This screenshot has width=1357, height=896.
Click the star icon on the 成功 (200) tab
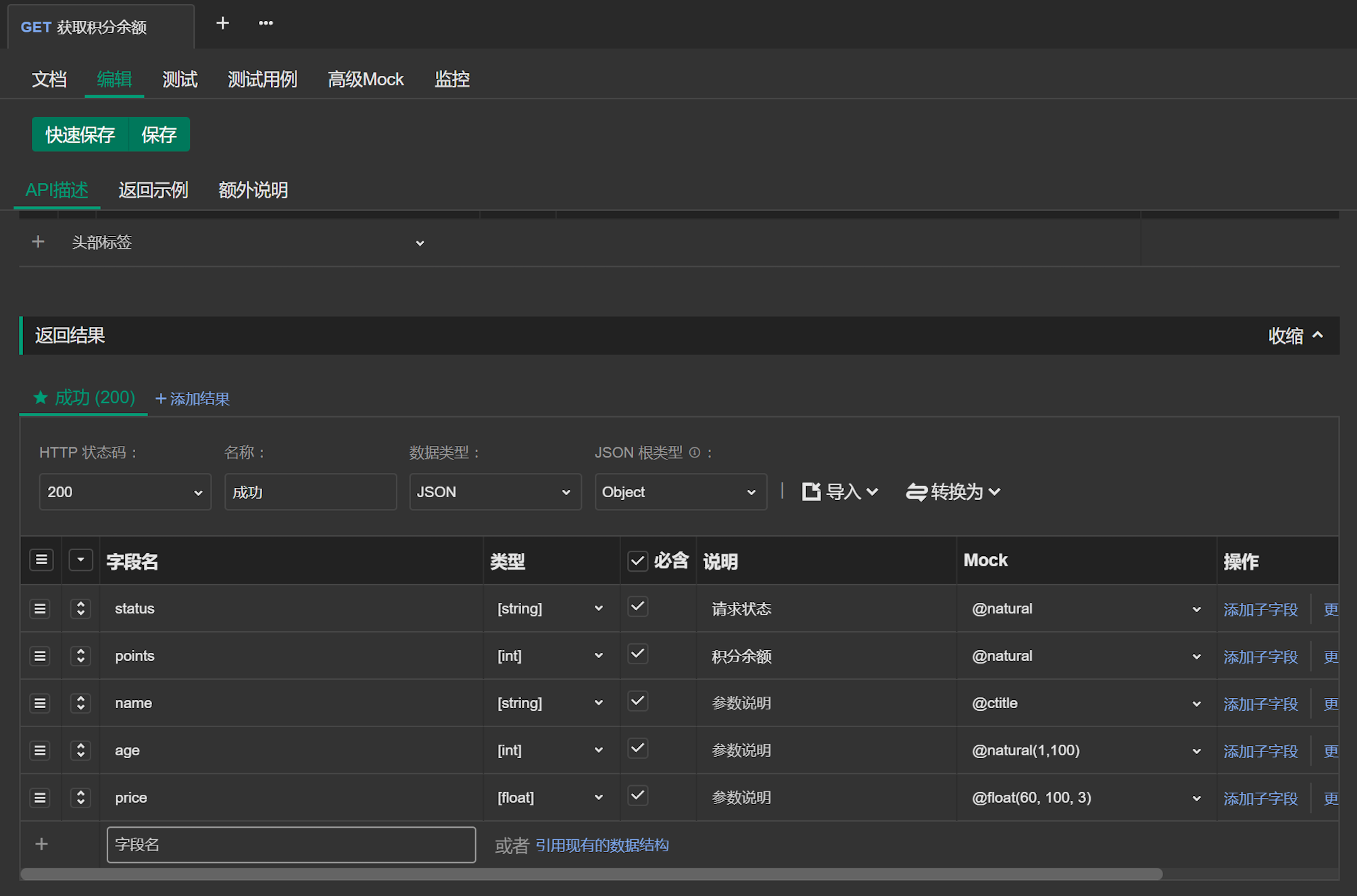(x=41, y=397)
